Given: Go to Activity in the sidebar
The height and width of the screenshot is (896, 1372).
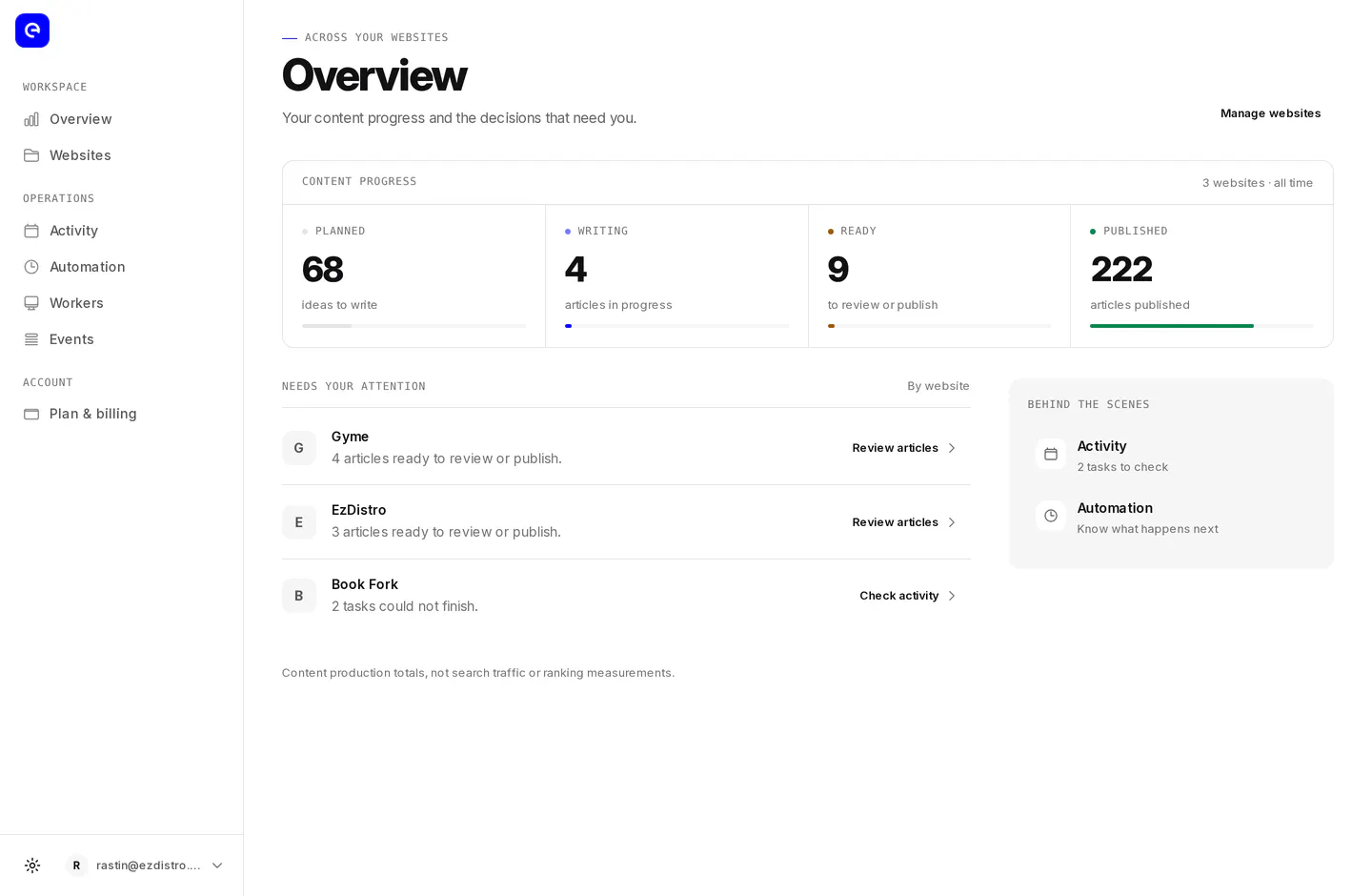Looking at the screenshot, I should [122, 231].
